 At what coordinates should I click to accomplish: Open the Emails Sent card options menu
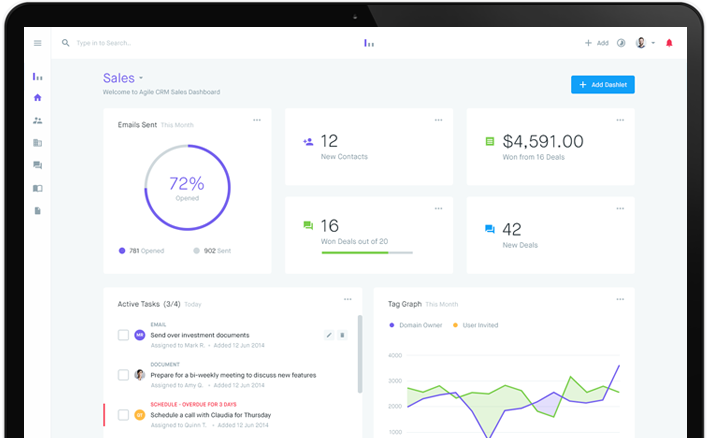pyautogui.click(x=257, y=120)
